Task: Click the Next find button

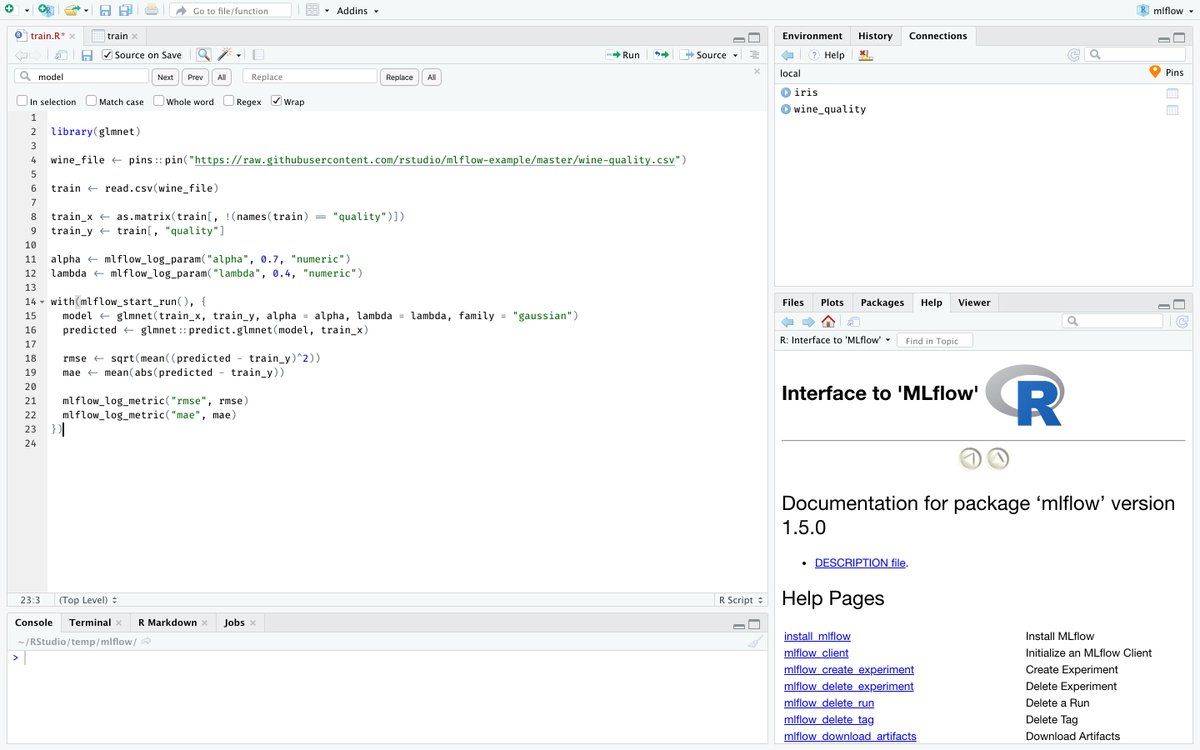Action: pos(165,77)
